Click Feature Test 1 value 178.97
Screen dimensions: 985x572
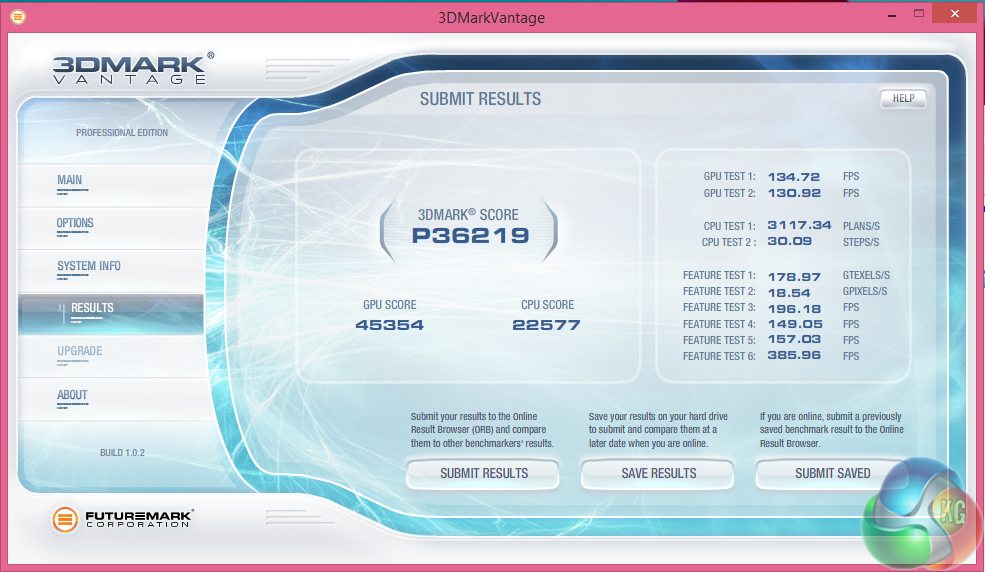click(794, 277)
